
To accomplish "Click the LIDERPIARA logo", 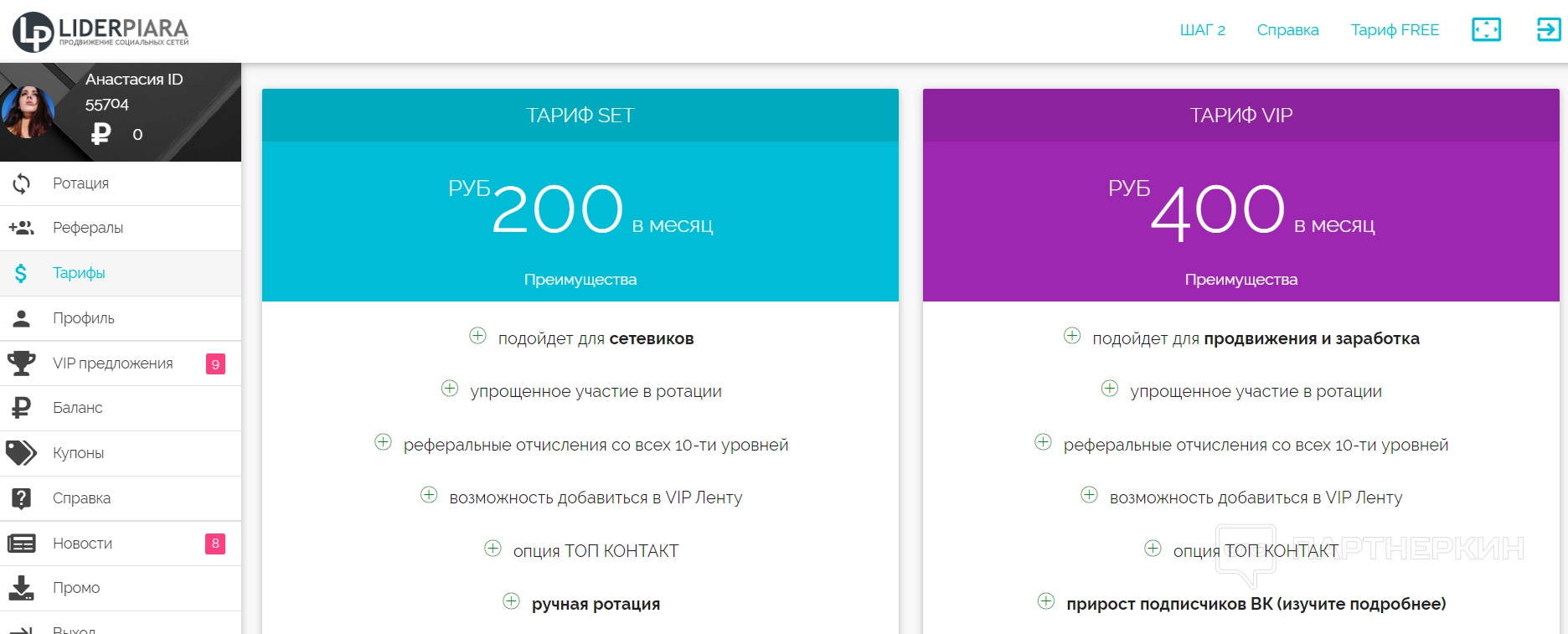I will click(101, 32).
